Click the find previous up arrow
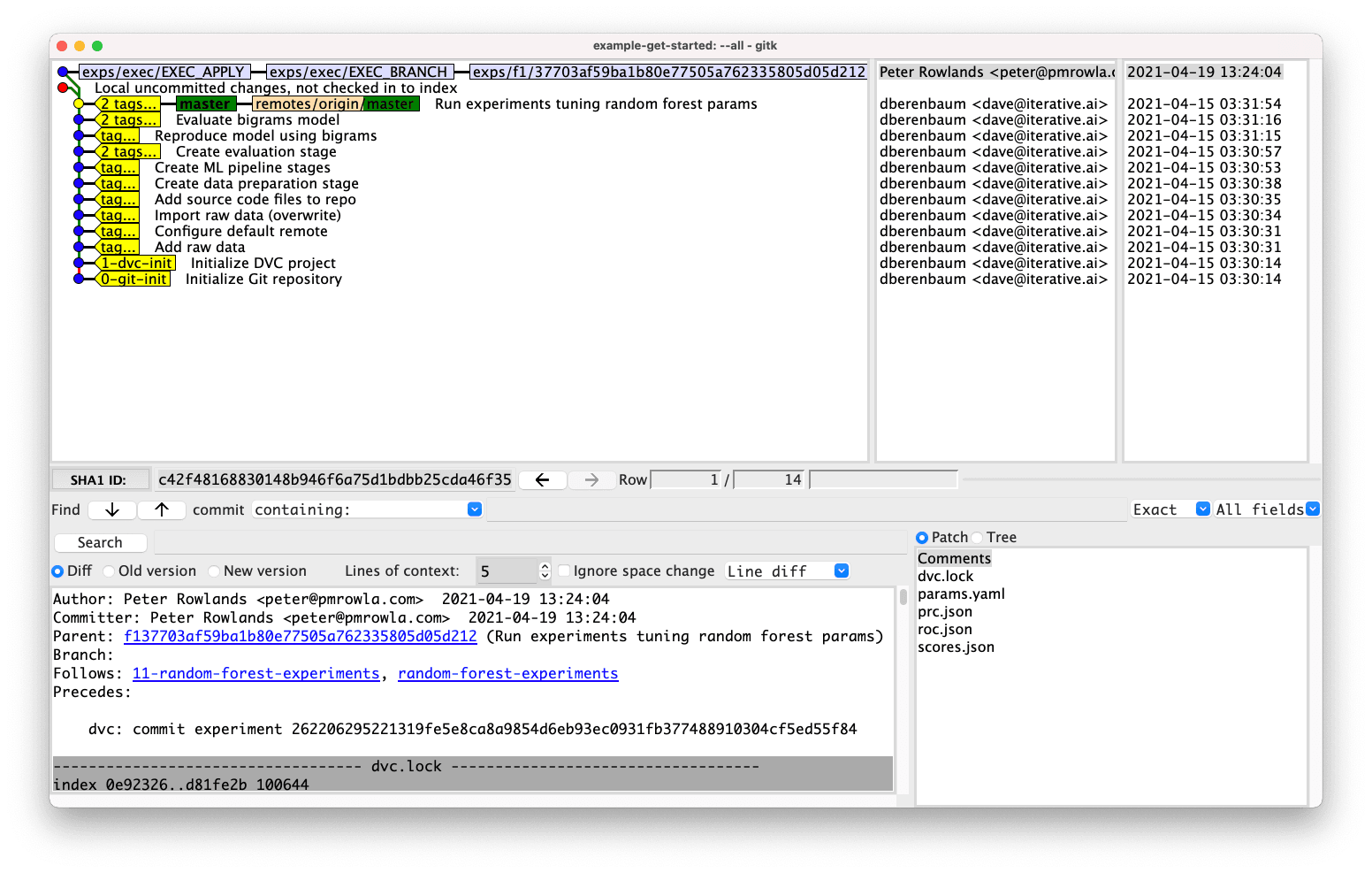This screenshot has height=873, width=1372. tap(162, 509)
